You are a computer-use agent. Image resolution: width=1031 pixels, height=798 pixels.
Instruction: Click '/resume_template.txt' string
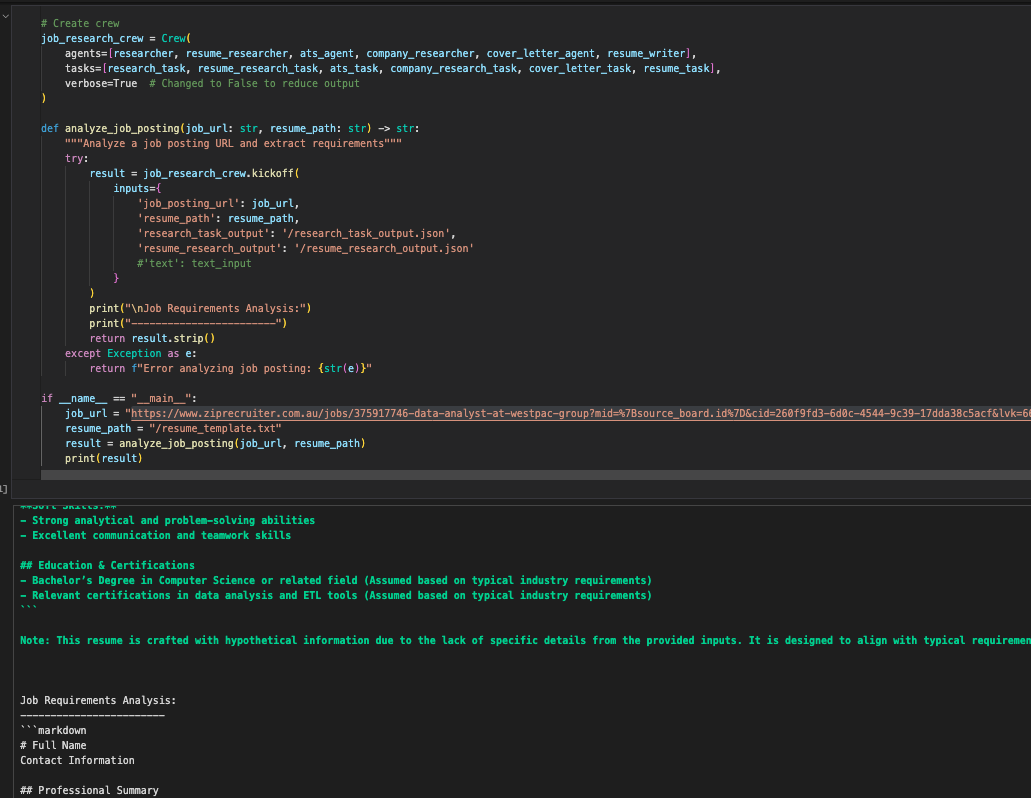pos(216,429)
